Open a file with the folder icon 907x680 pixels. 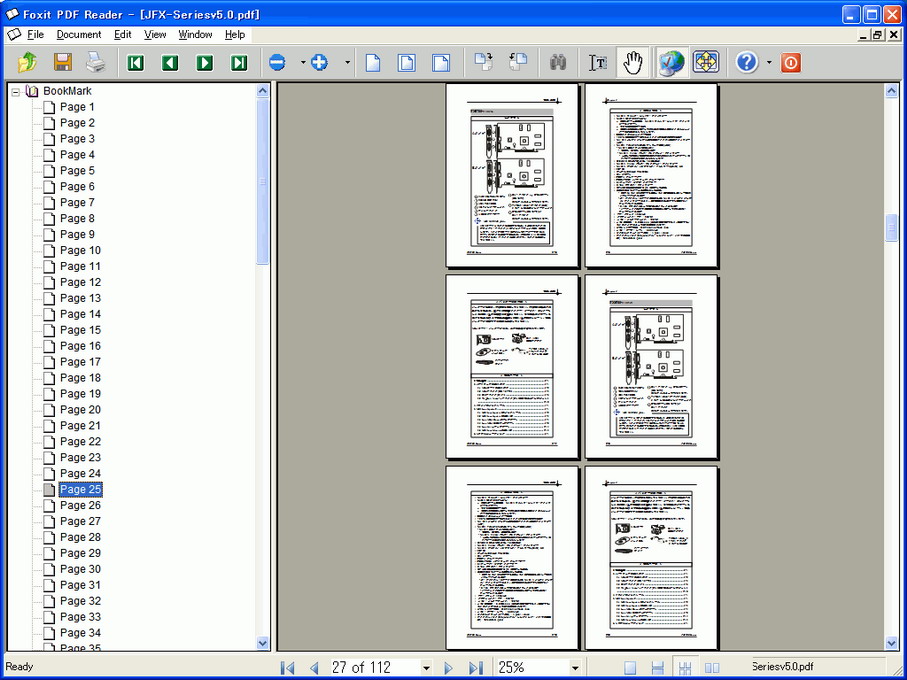tap(28, 62)
